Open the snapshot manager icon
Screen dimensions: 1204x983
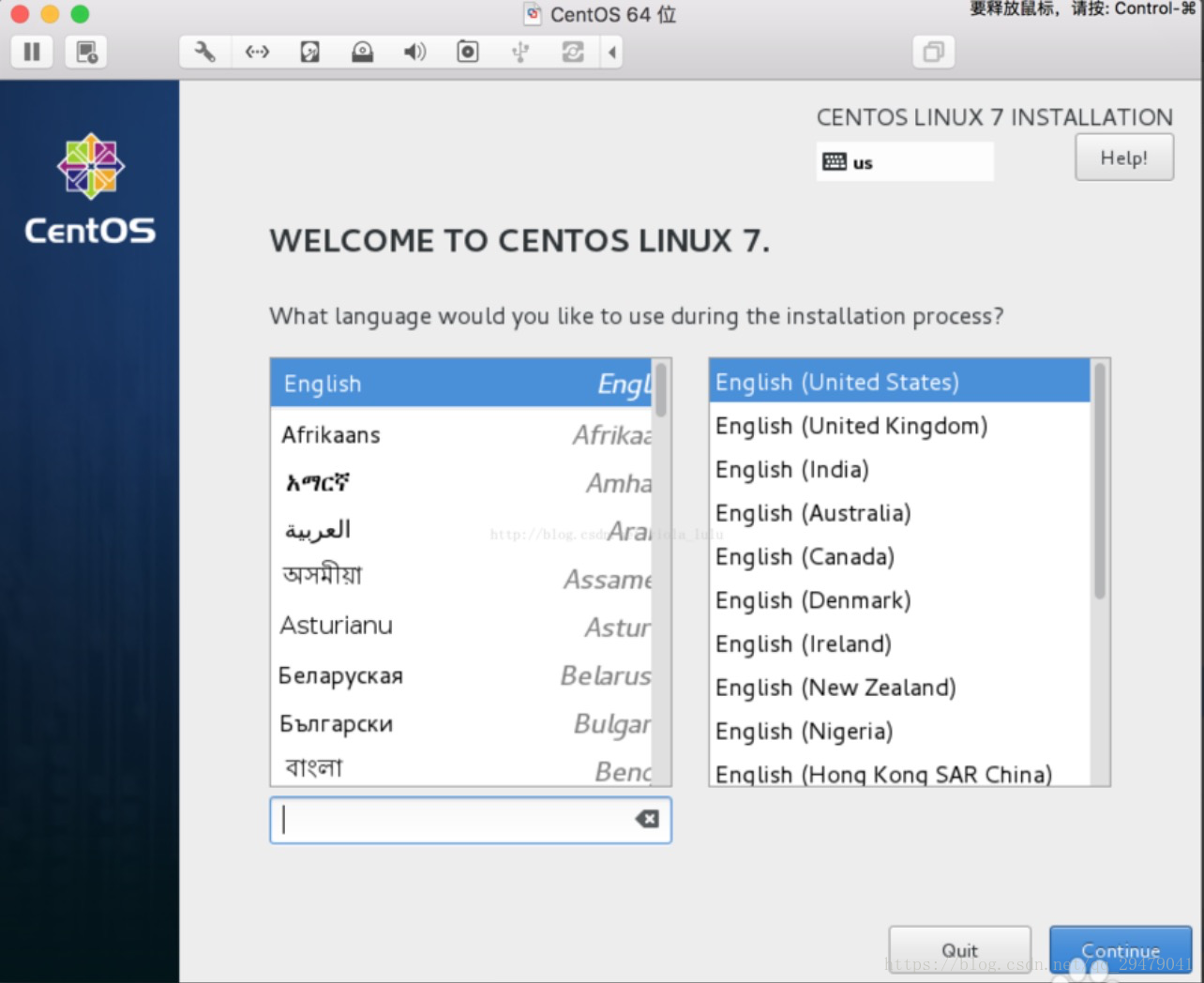click(86, 52)
